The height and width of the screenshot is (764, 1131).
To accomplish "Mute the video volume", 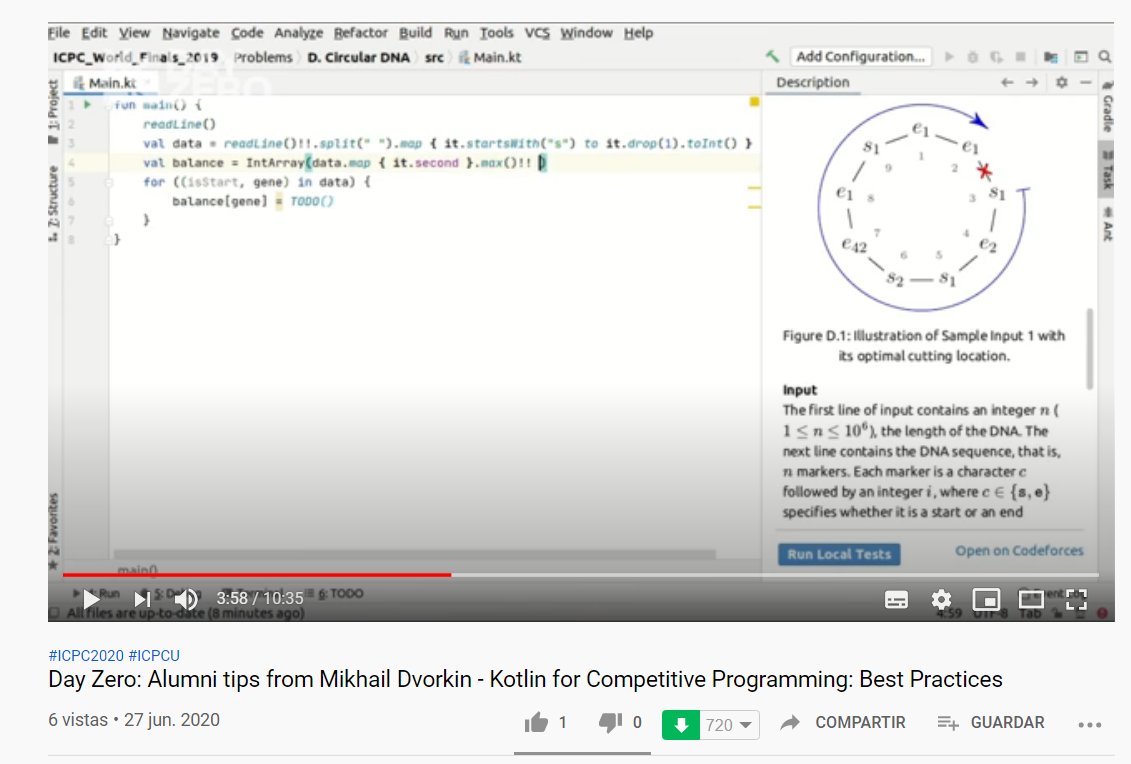I will (x=186, y=599).
